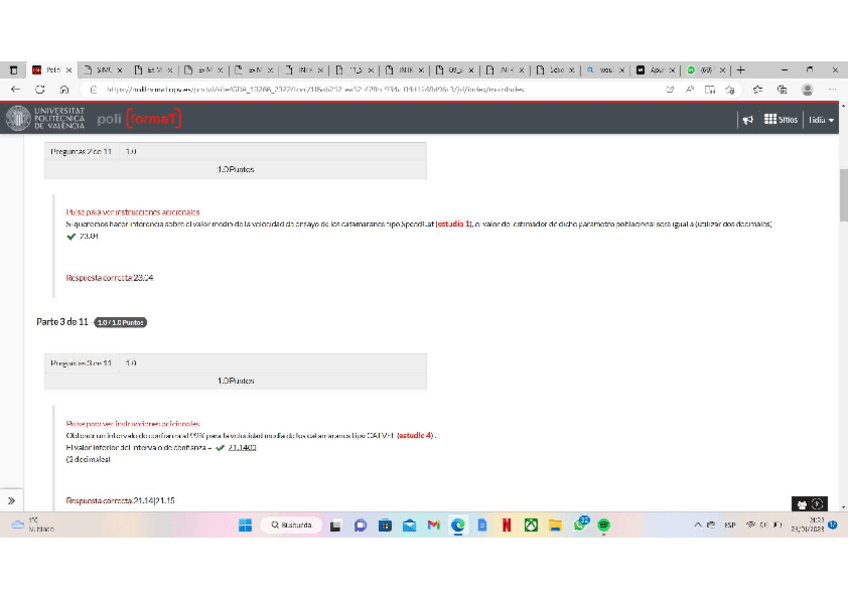848x599 pixels.
Task: Open the tab actions menu icon
Action: [x=14, y=70]
